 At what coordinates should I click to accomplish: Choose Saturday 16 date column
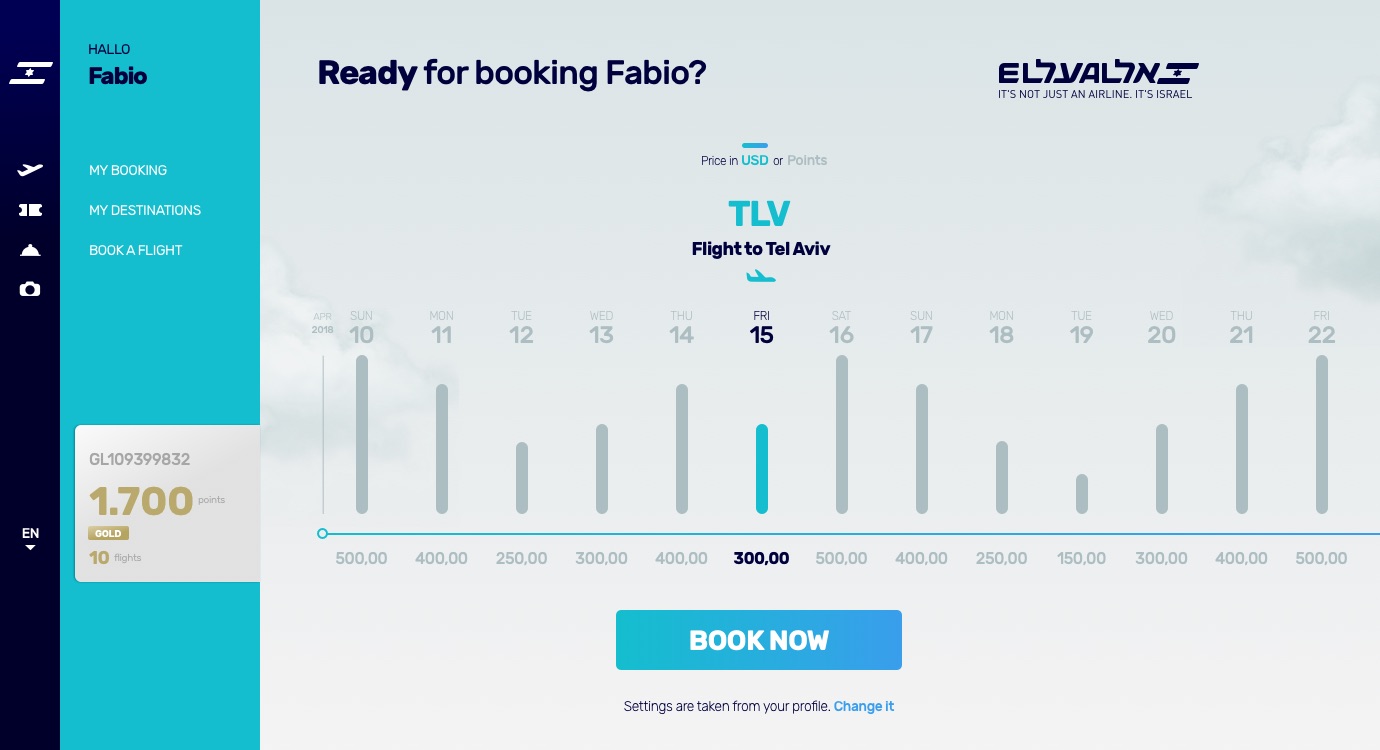[x=842, y=328]
